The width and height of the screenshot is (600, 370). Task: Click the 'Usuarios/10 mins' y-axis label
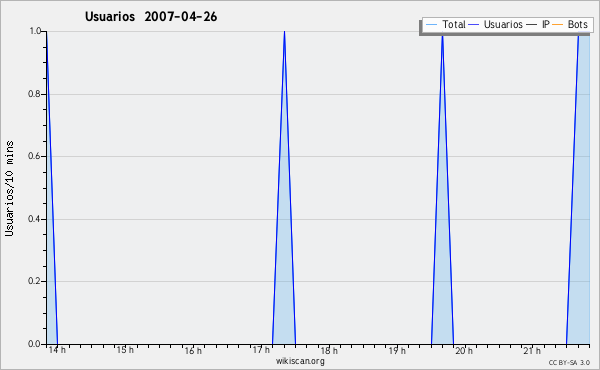click(x=9, y=188)
